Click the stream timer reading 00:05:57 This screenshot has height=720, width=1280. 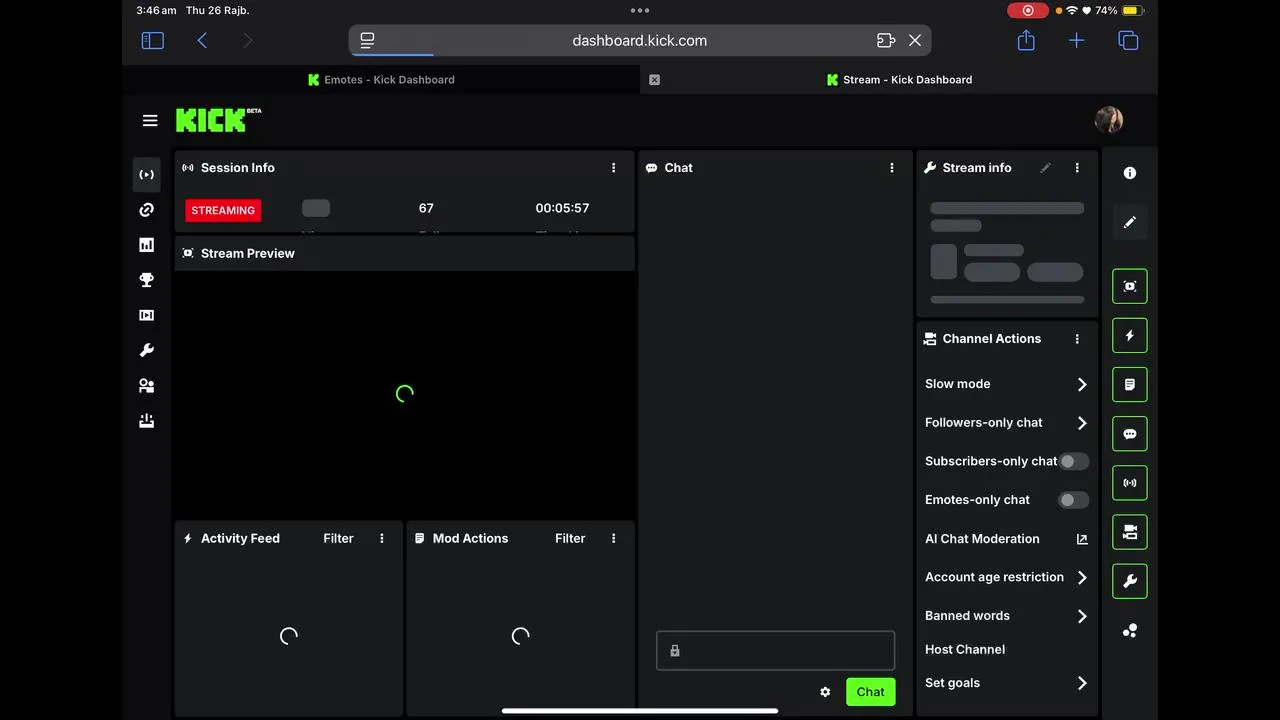point(562,208)
